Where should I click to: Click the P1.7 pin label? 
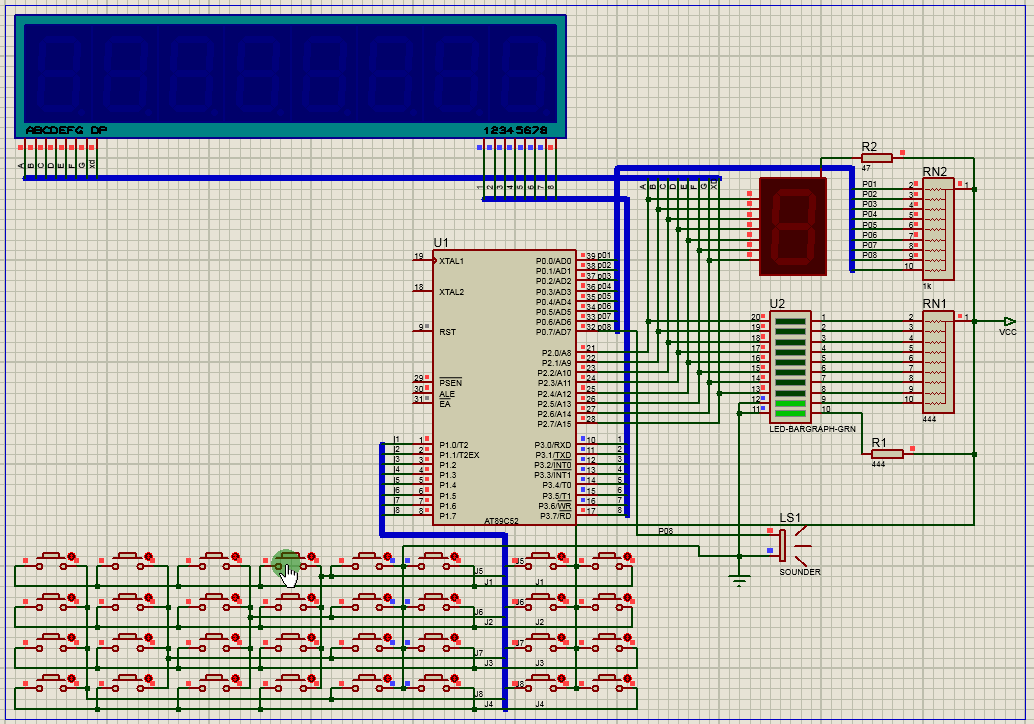[448, 516]
